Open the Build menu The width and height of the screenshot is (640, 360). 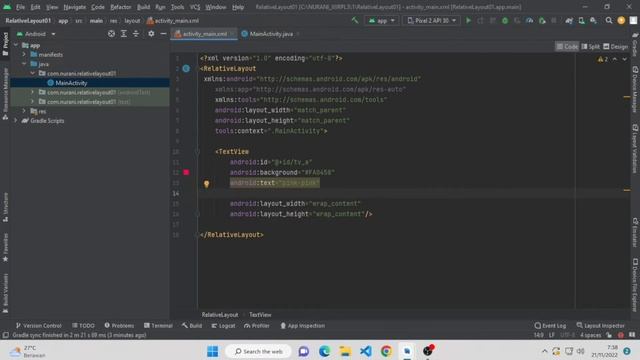[x=143, y=7]
